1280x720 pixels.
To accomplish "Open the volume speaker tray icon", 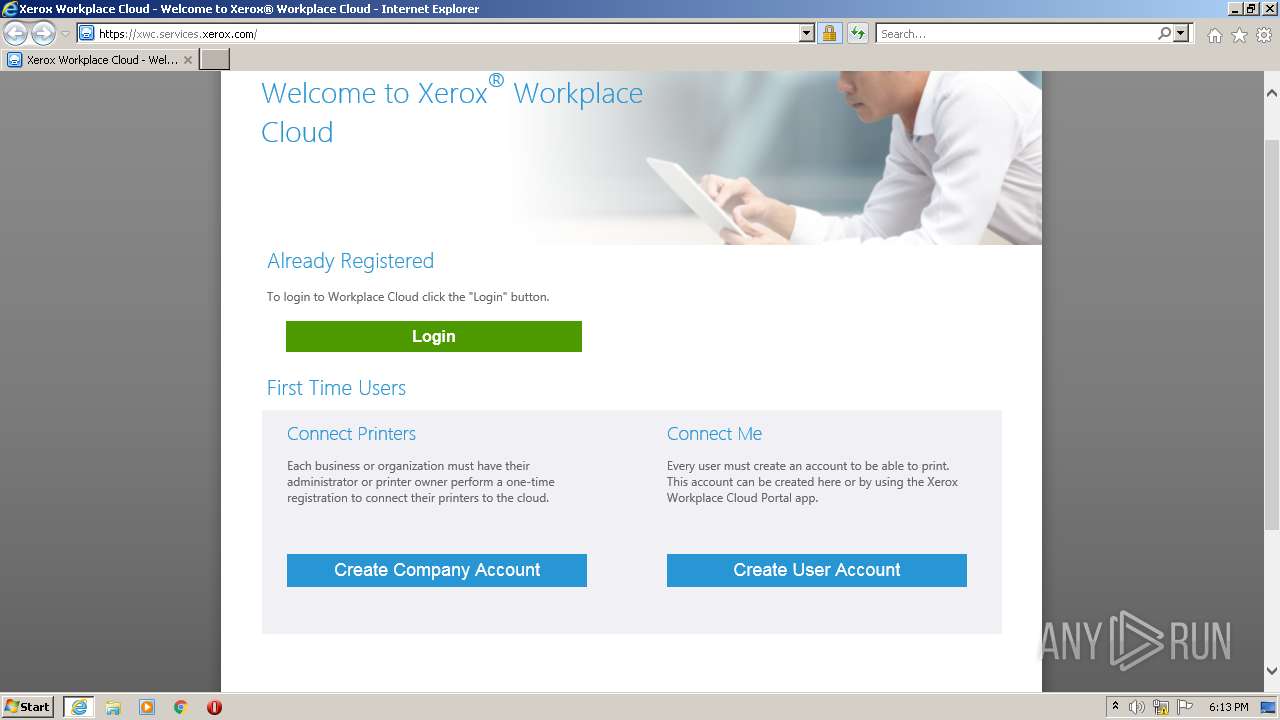I will click(x=1137, y=707).
